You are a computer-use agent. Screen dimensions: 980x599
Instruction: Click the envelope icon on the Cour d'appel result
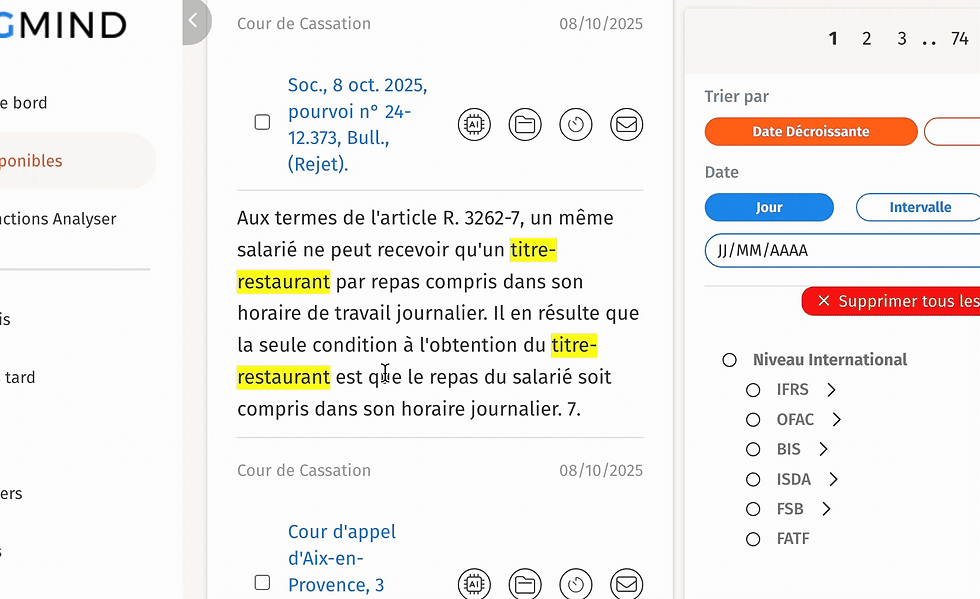(627, 583)
